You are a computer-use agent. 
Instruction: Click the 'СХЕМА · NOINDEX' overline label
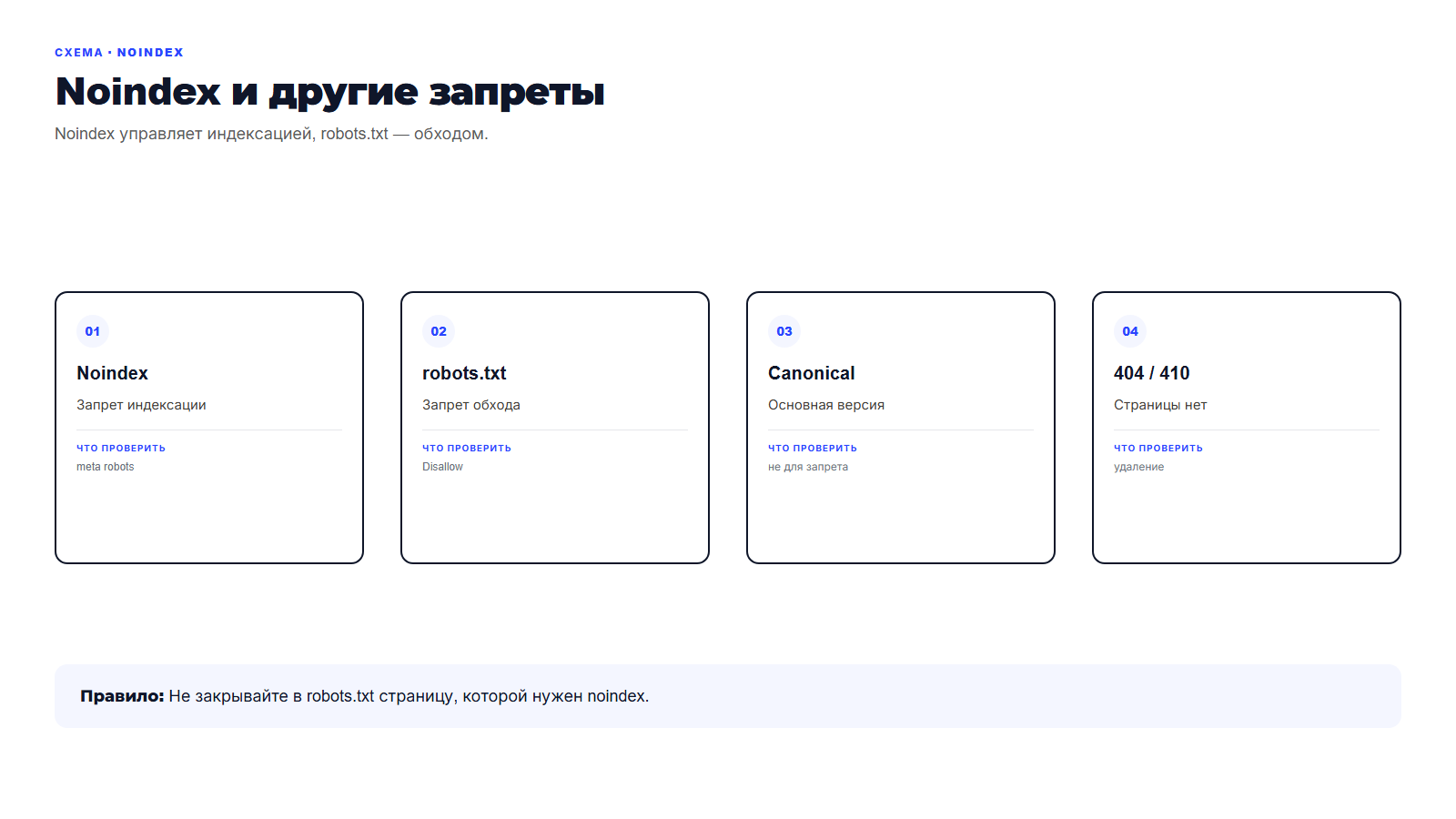coord(119,53)
